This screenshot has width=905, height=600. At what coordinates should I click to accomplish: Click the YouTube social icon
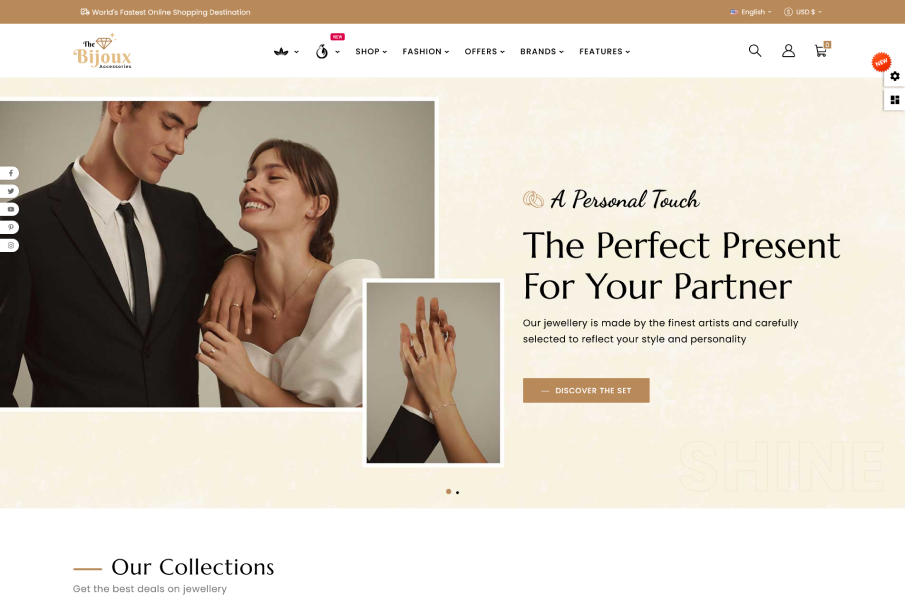(10, 209)
